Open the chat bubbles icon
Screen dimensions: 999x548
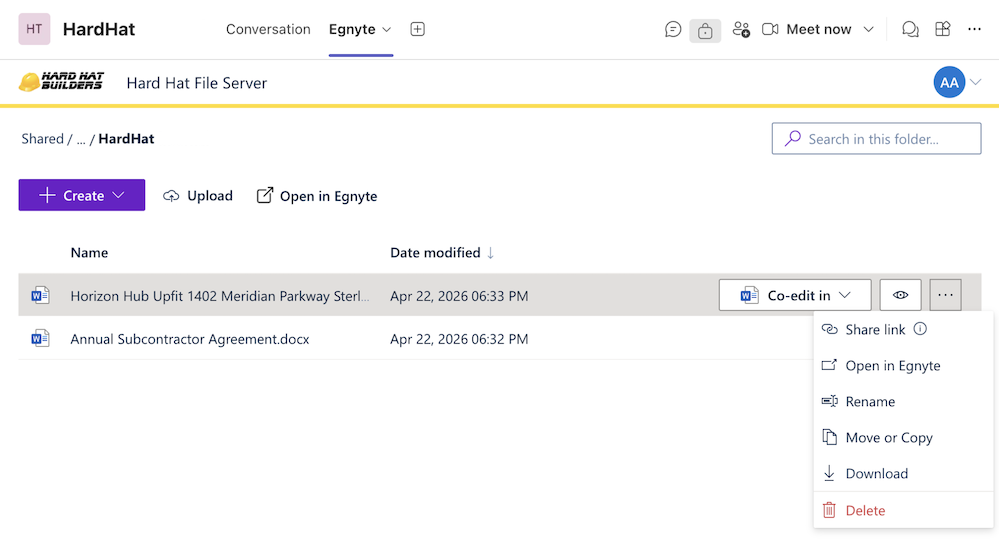point(910,29)
